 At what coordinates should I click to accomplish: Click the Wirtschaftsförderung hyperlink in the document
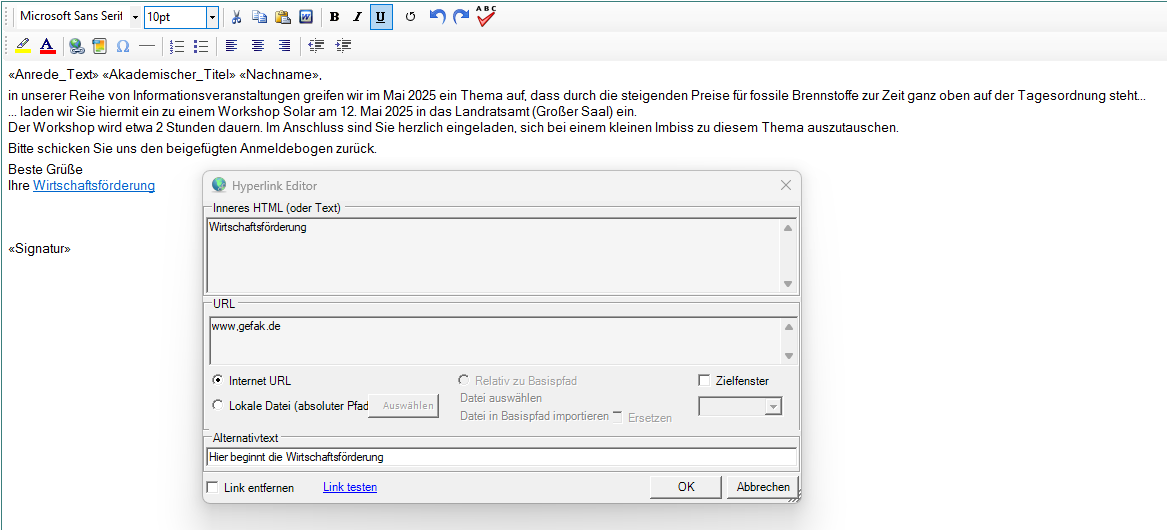[x=94, y=185]
